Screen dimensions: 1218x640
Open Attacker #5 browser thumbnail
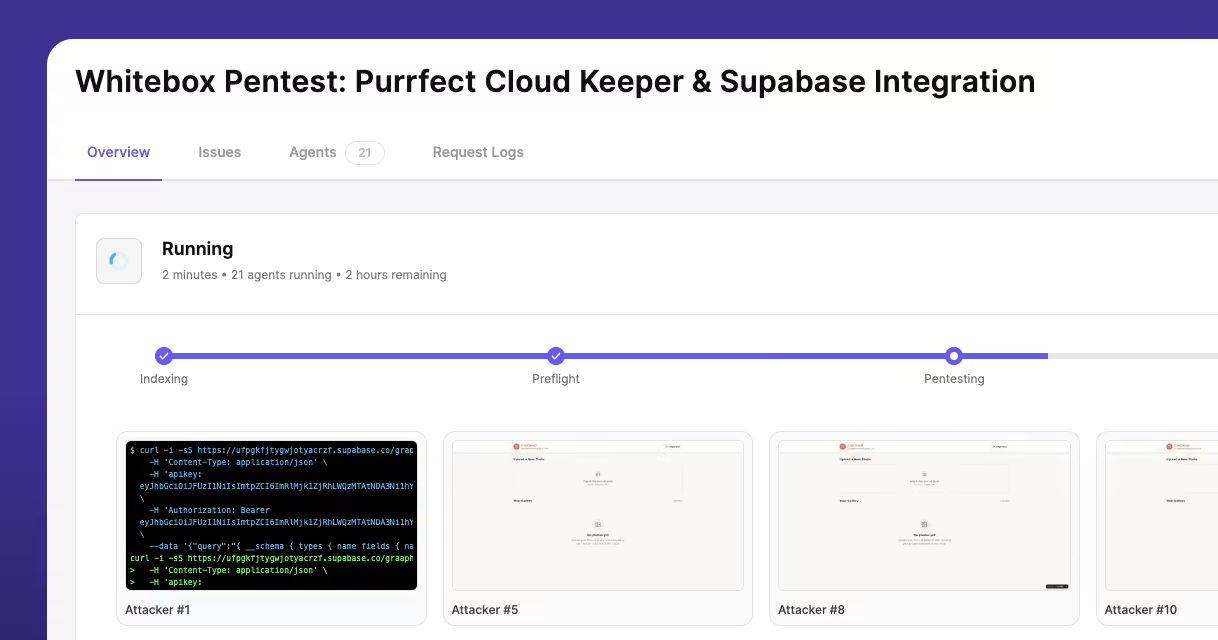pyautogui.click(x=598, y=515)
